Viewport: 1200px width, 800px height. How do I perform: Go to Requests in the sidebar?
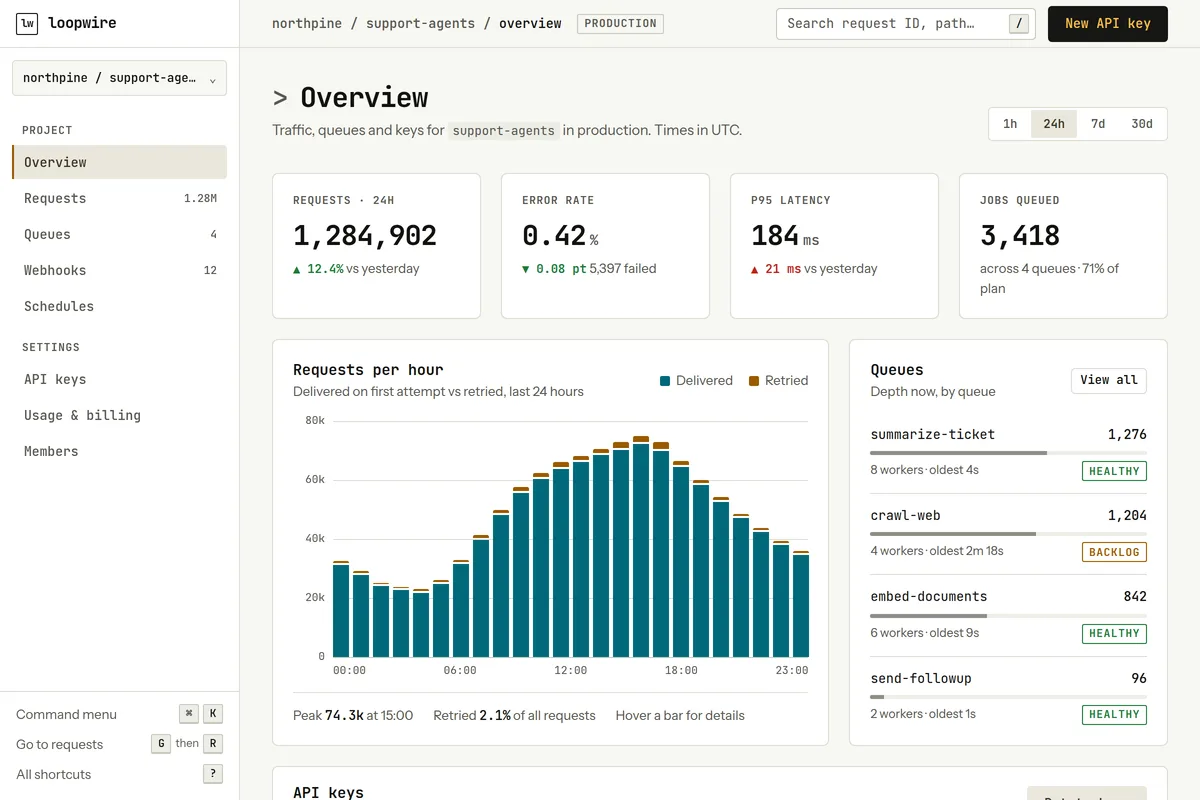tap(119, 198)
